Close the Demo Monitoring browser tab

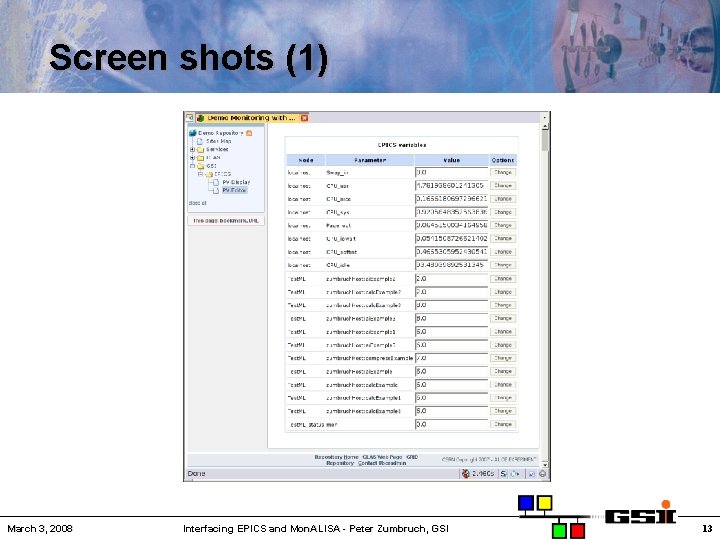click(304, 118)
